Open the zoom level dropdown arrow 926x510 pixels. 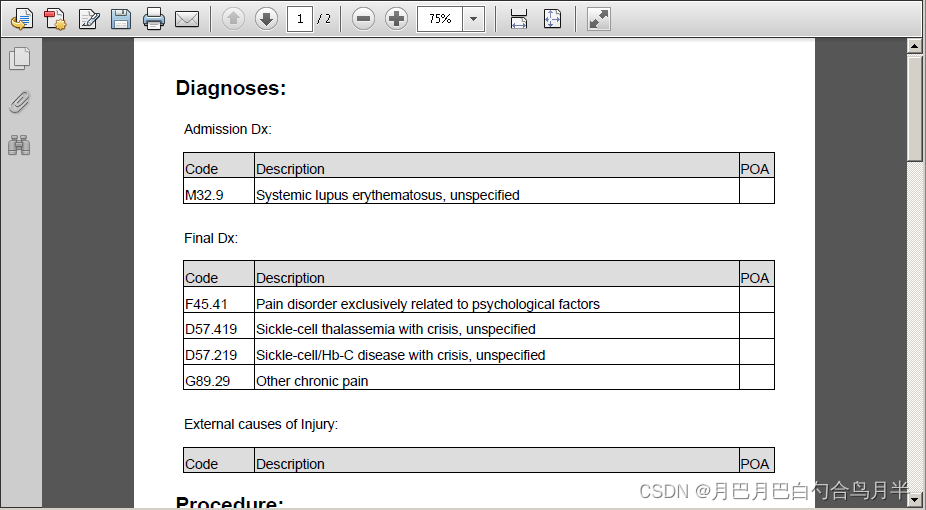coord(473,19)
